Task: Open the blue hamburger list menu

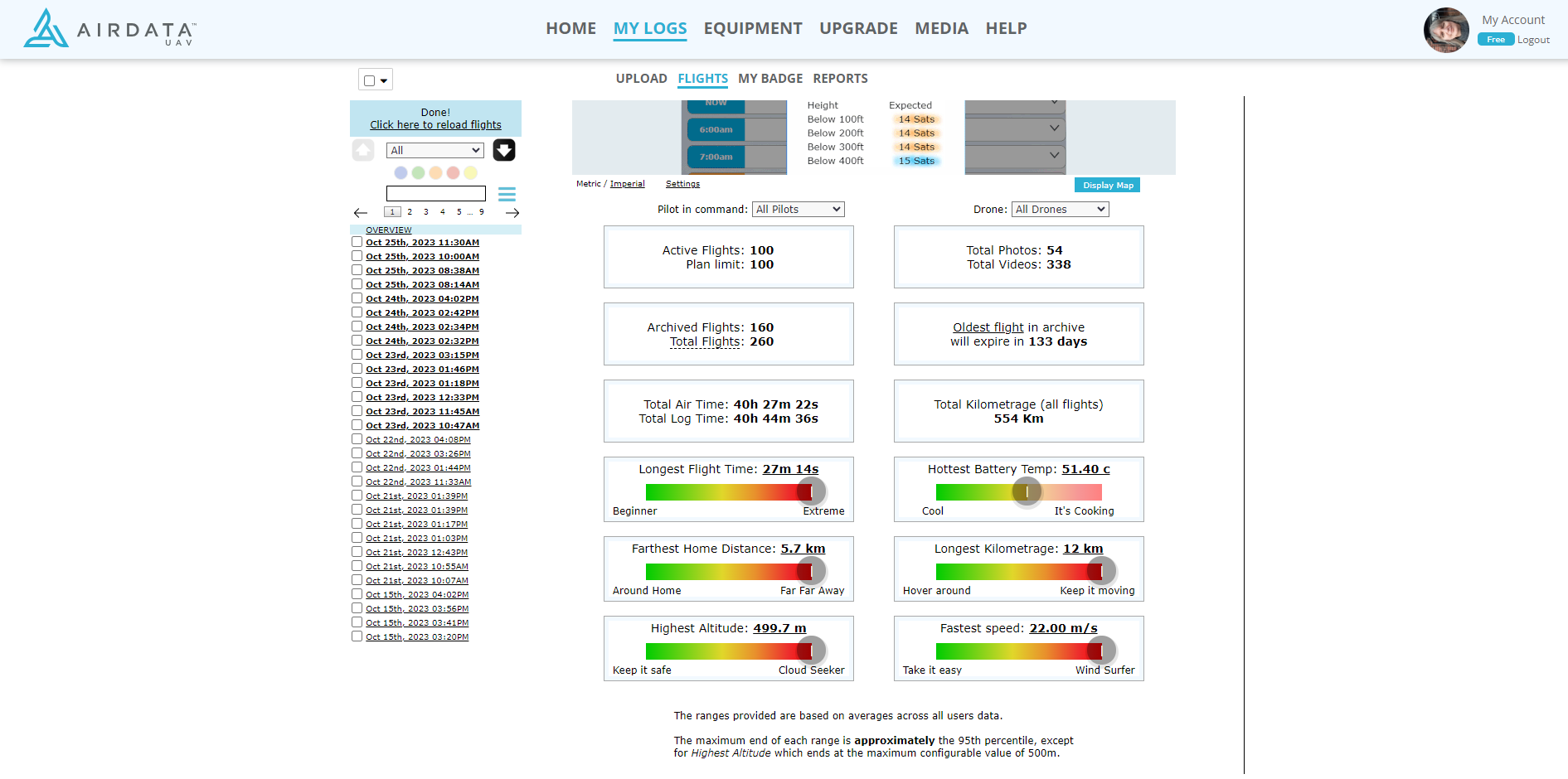Action: click(x=507, y=194)
